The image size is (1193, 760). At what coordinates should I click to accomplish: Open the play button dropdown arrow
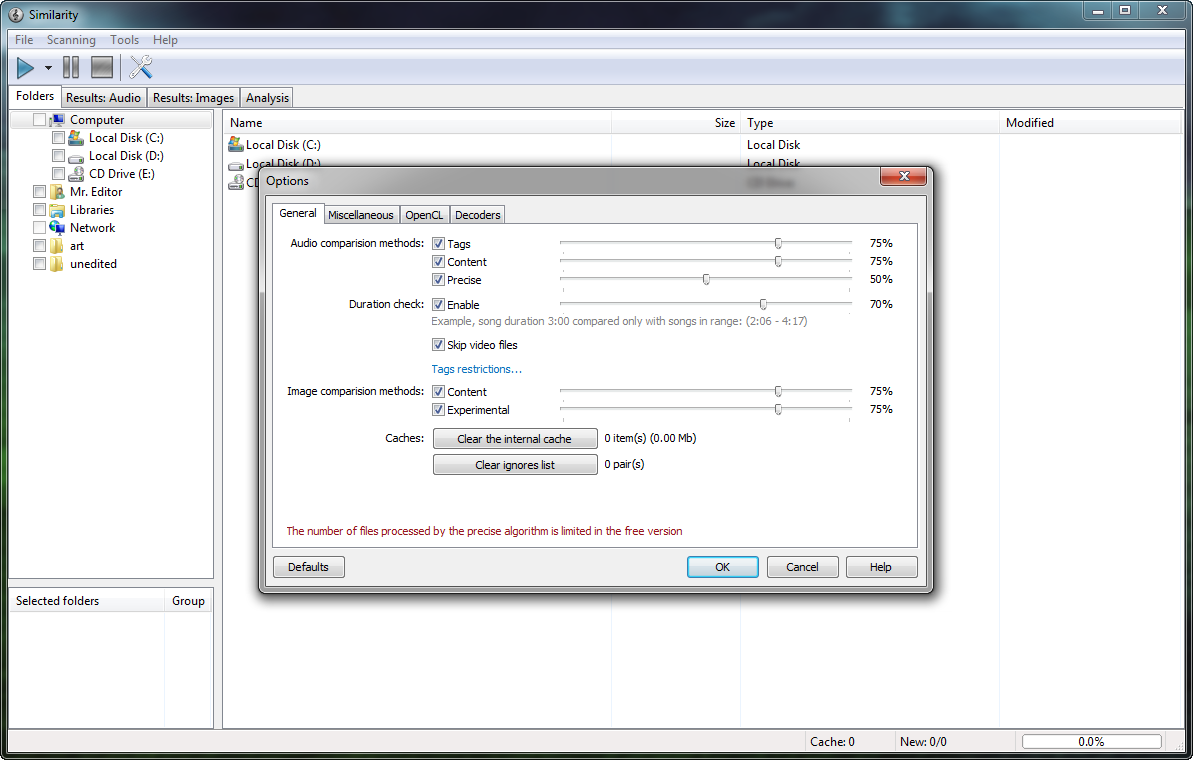coord(48,68)
